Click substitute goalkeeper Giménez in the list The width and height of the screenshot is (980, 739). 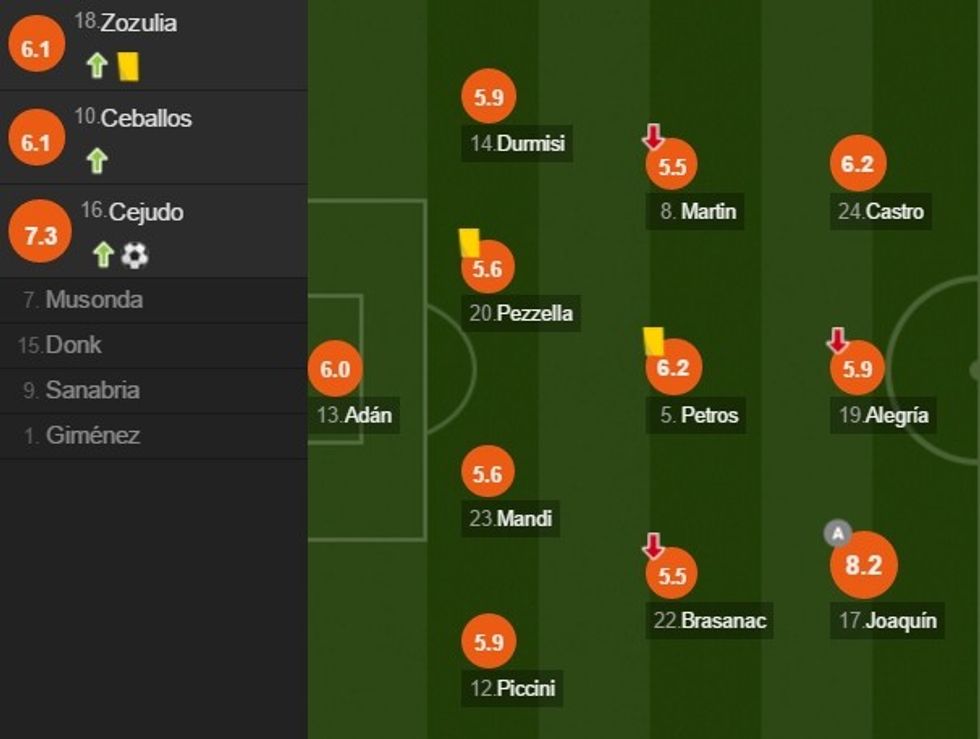click(x=92, y=435)
